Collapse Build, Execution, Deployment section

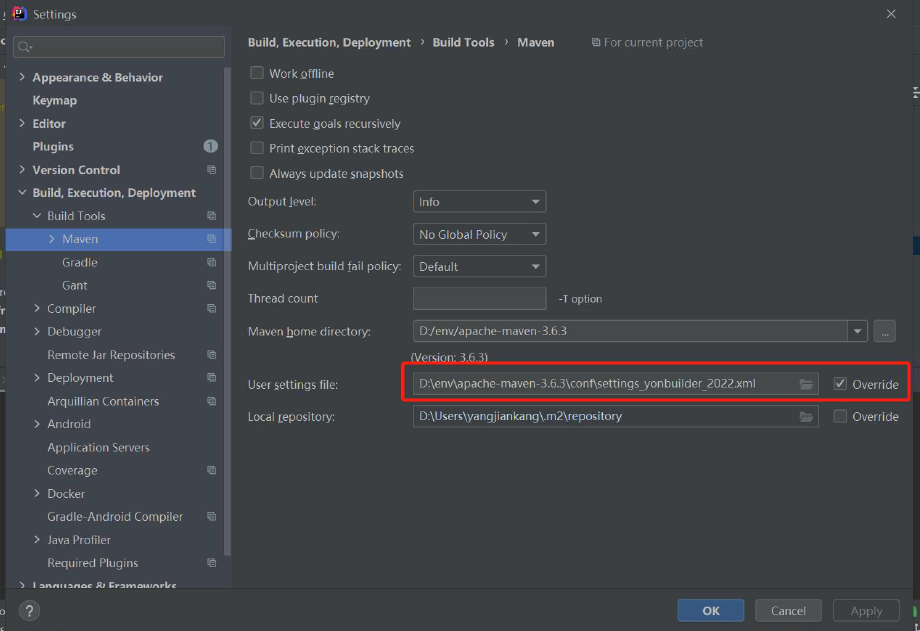(22, 193)
